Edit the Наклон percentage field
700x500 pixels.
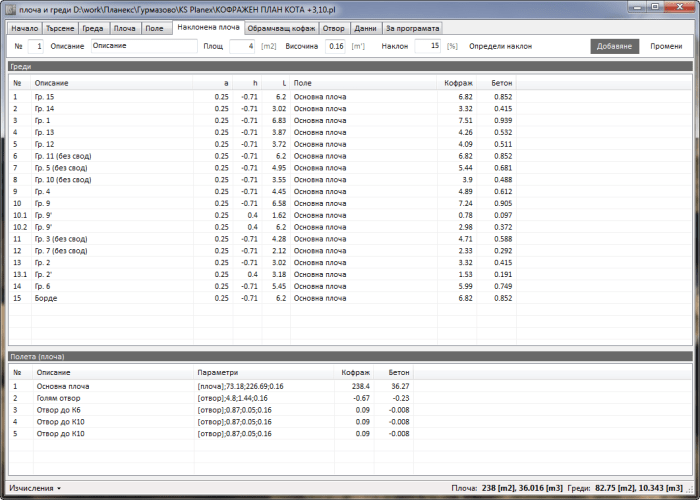coord(427,46)
